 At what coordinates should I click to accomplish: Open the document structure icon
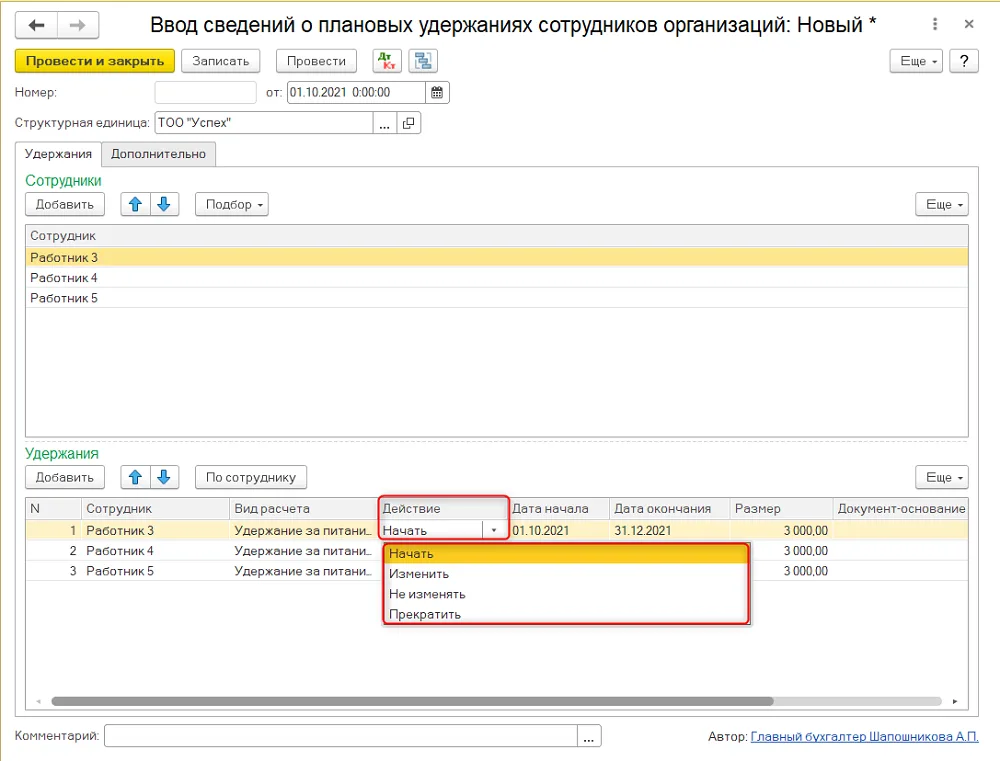point(423,61)
